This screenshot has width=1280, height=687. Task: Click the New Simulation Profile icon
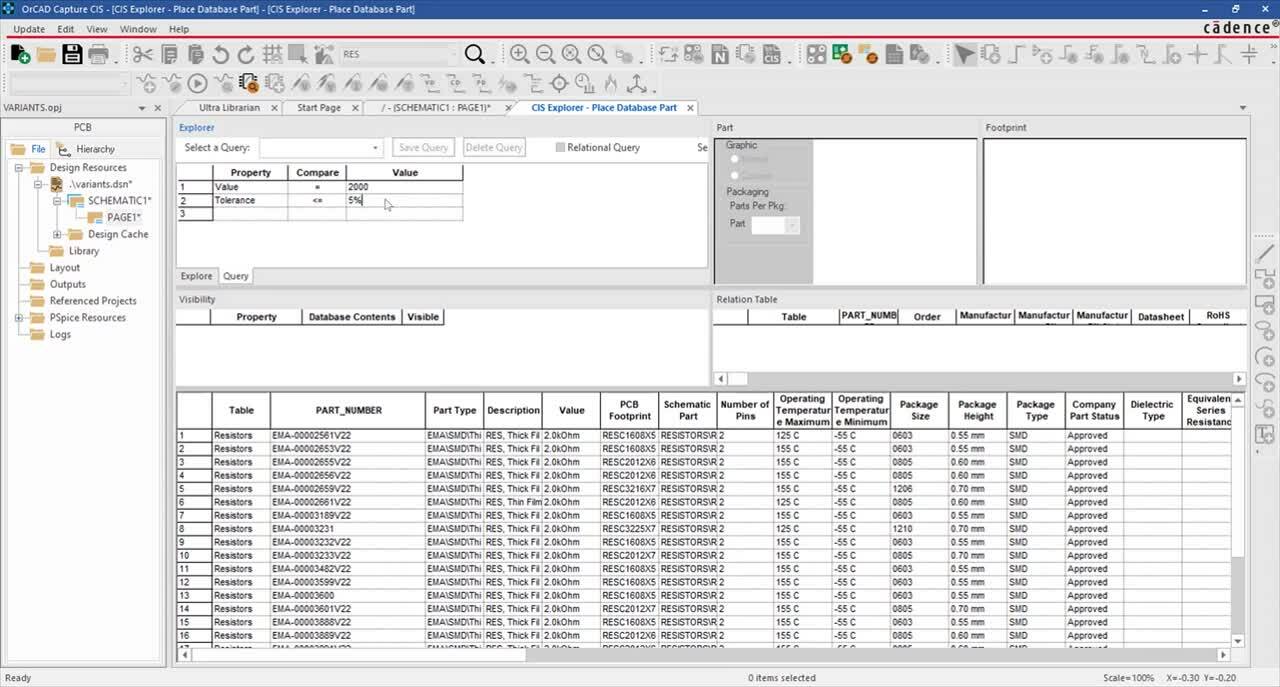147,84
